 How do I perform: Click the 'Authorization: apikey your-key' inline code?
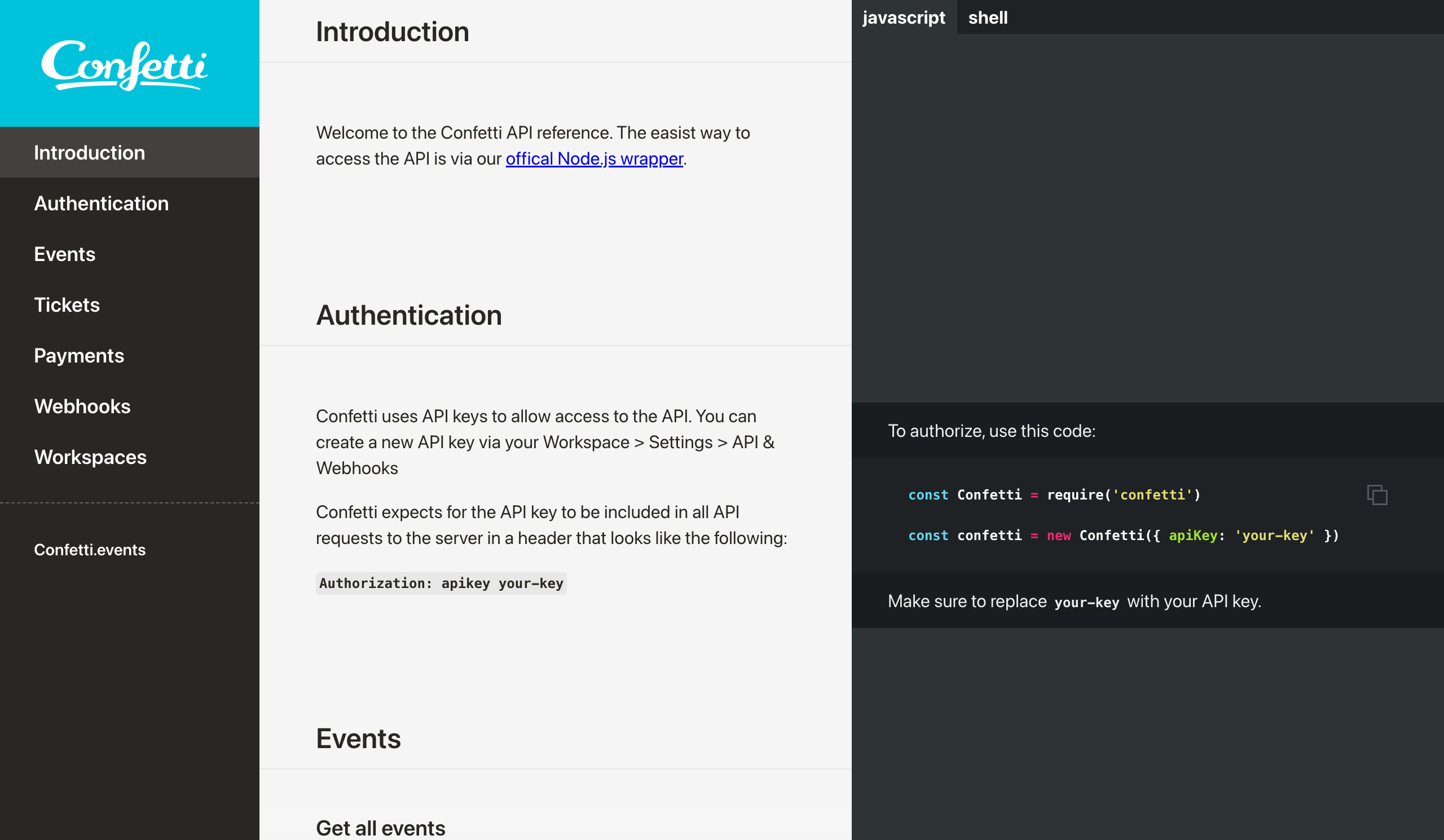pyautogui.click(x=441, y=583)
